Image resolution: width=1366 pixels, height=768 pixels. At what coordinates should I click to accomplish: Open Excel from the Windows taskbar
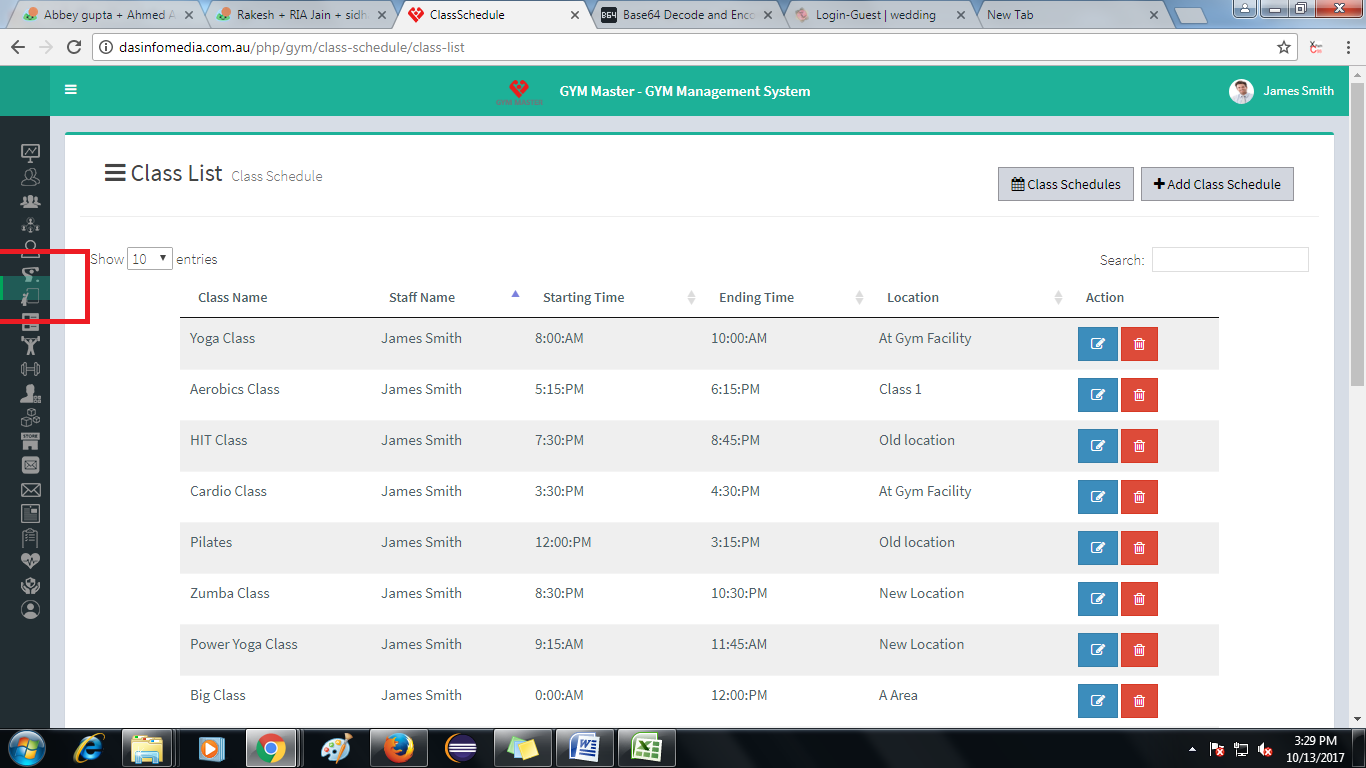[646, 748]
